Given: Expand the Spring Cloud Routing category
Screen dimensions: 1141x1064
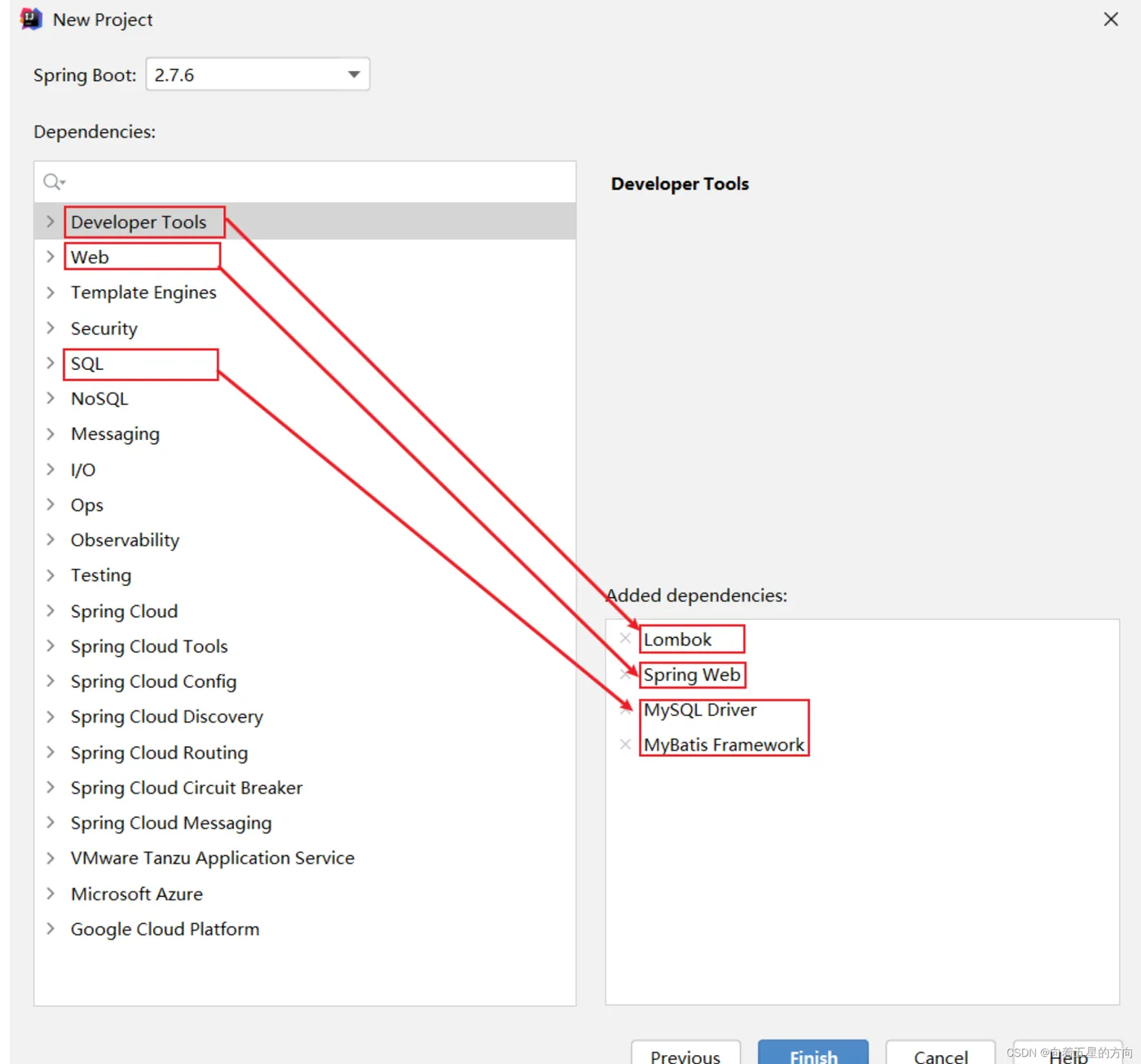Looking at the screenshot, I should 51,752.
